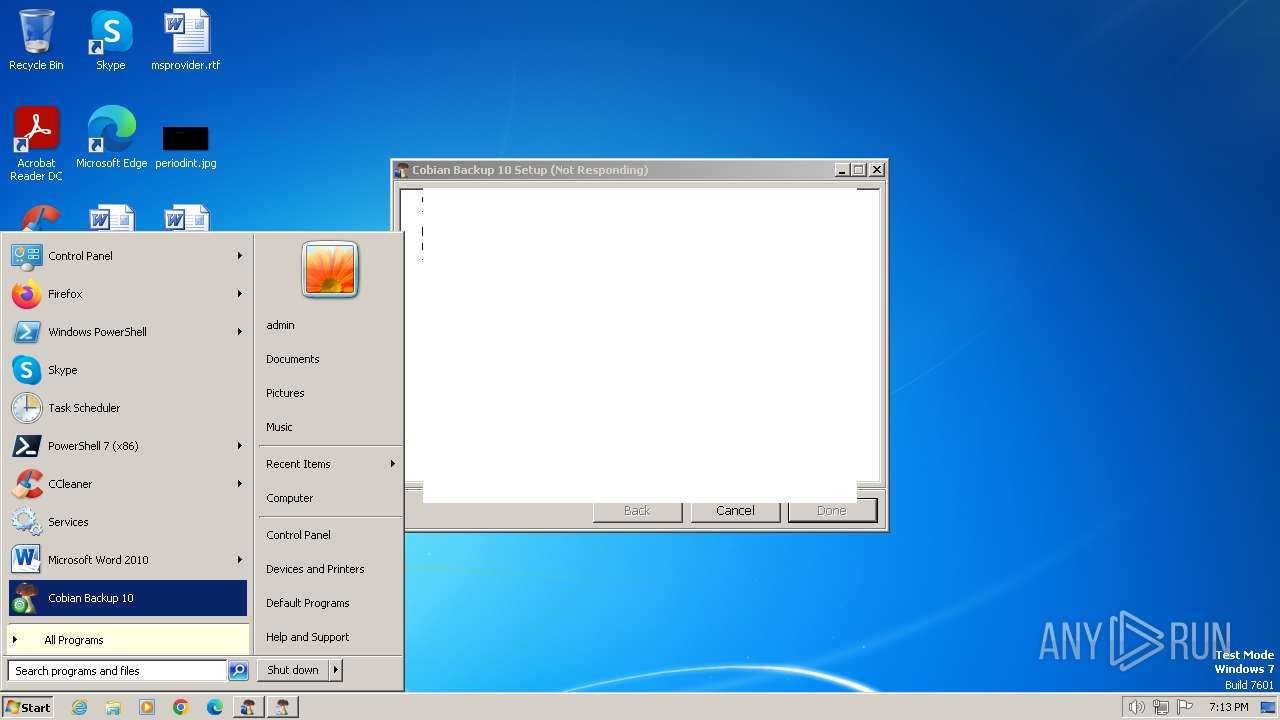1280x720 pixels.
Task: Minimize the Cobian Backup 10 Setup window
Action: coord(842,170)
